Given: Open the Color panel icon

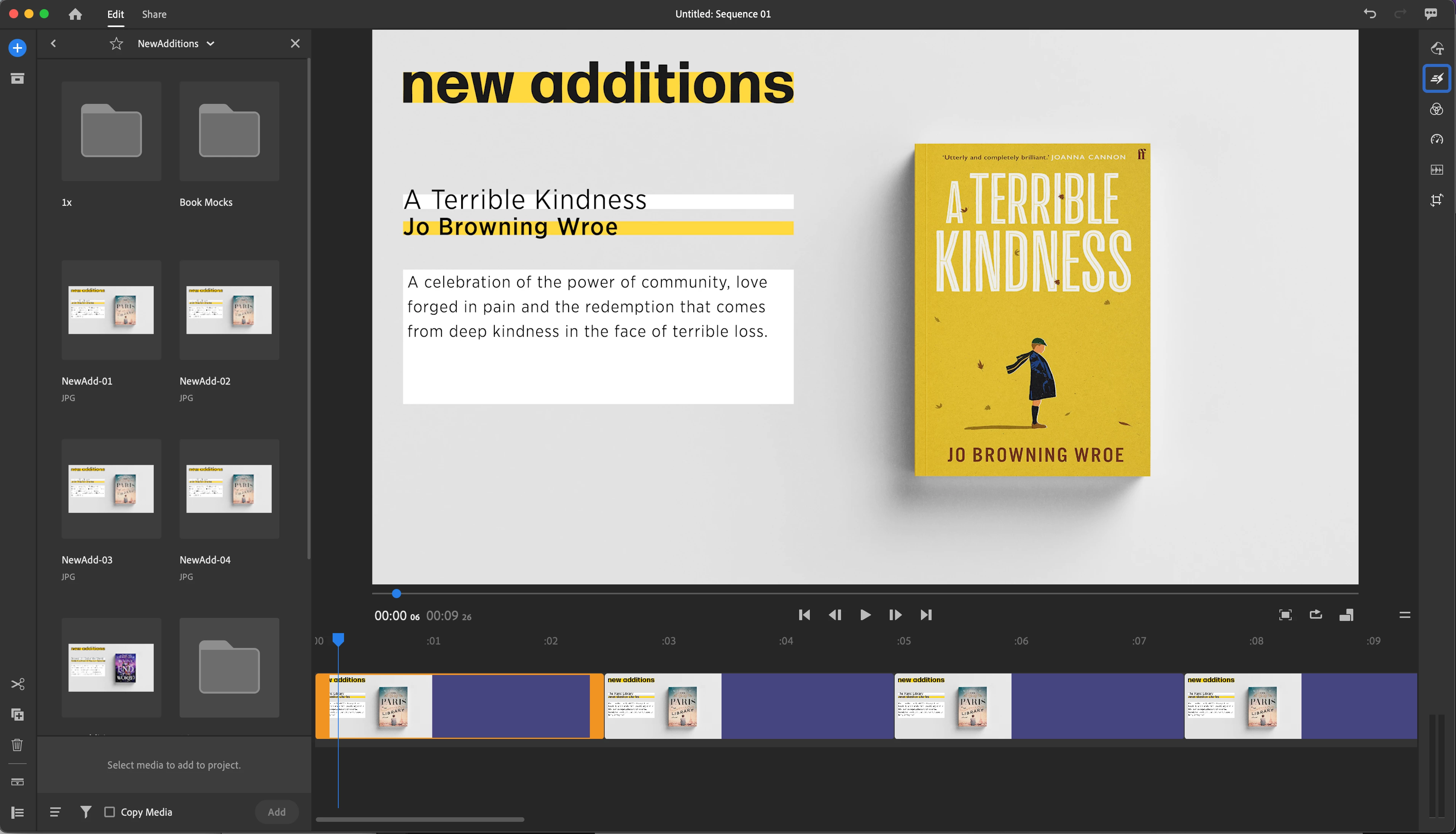Looking at the screenshot, I should point(1436,109).
